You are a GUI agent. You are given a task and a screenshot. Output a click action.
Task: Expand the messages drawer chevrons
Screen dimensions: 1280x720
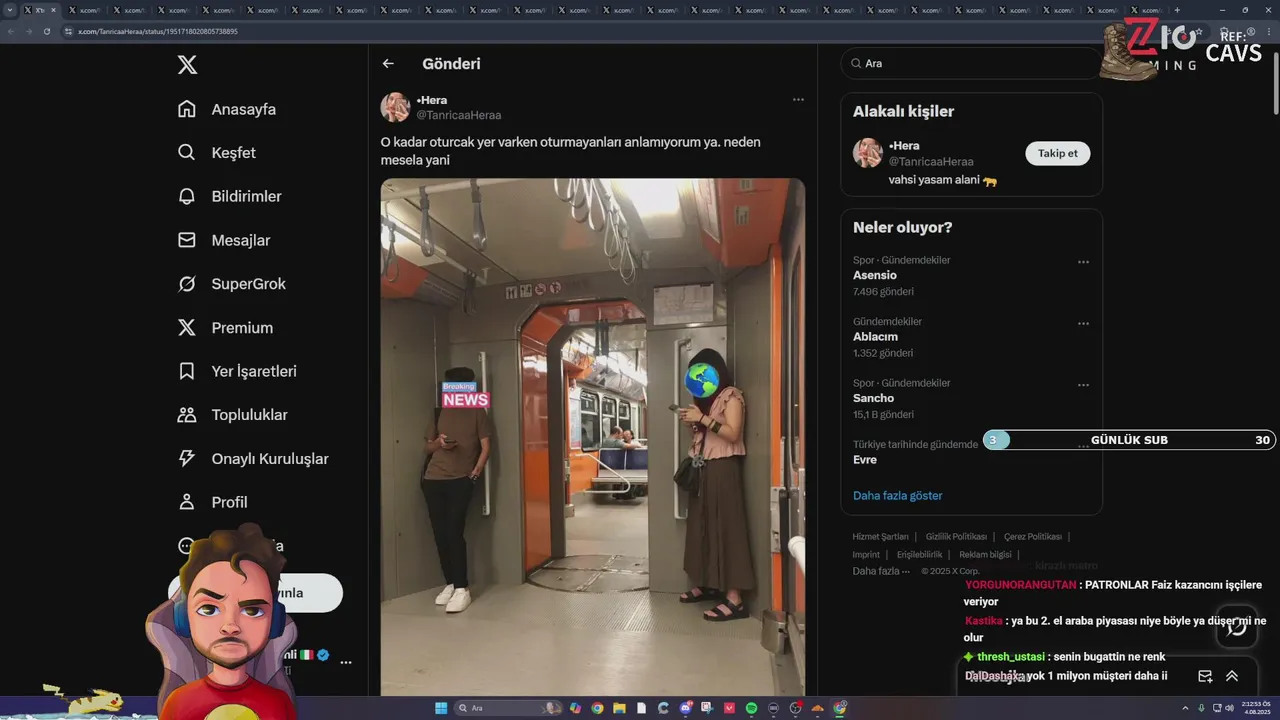(1232, 676)
